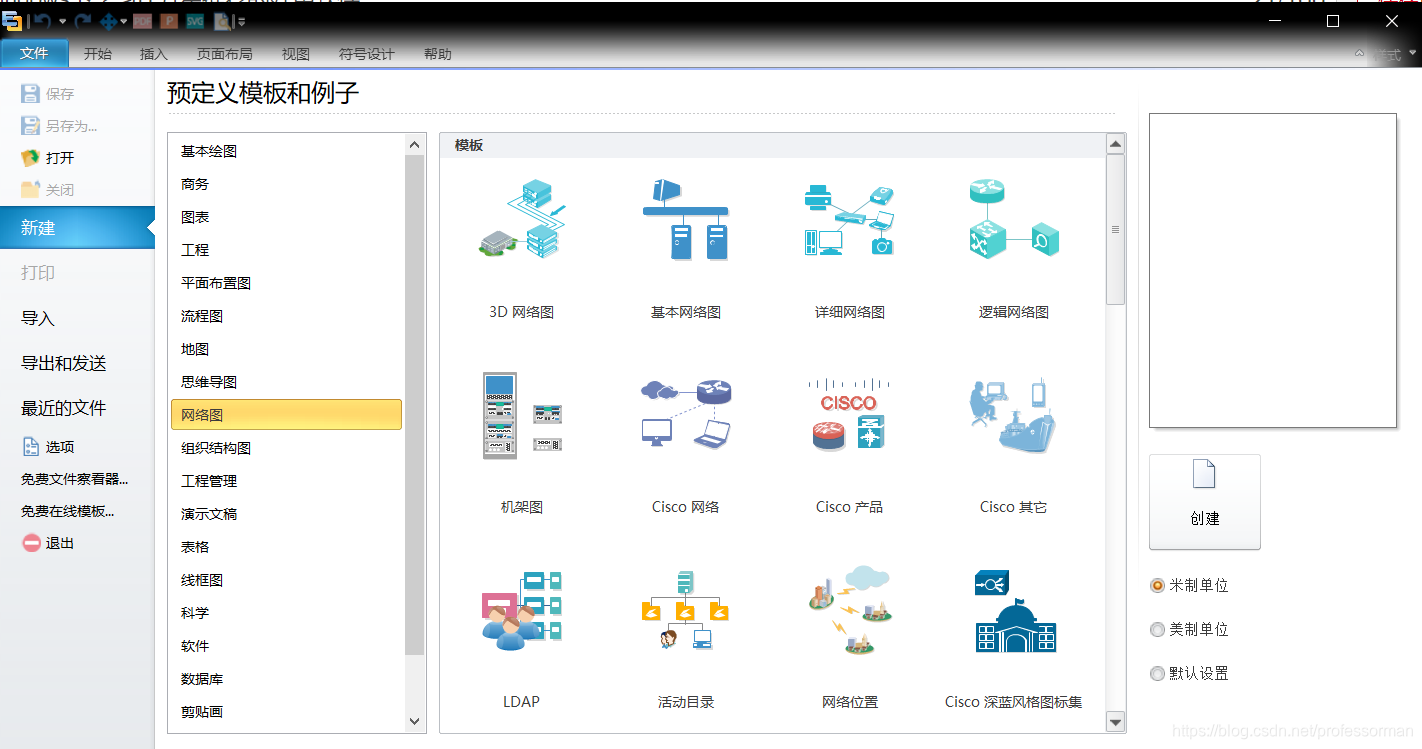The image size is (1422, 749).
Task: Select the LDAP template
Action: pyautogui.click(x=521, y=638)
